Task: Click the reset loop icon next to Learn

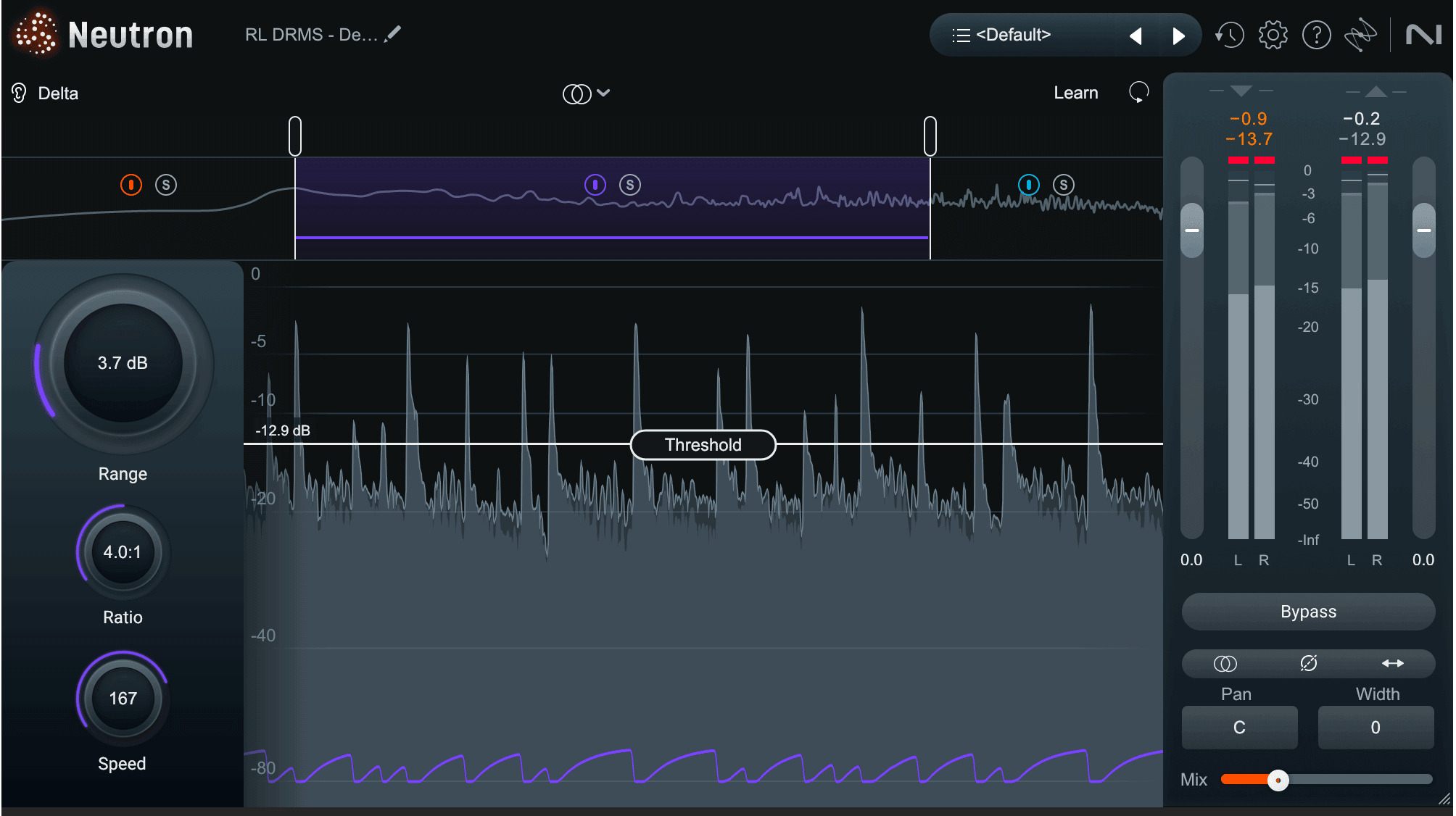Action: 1138,92
